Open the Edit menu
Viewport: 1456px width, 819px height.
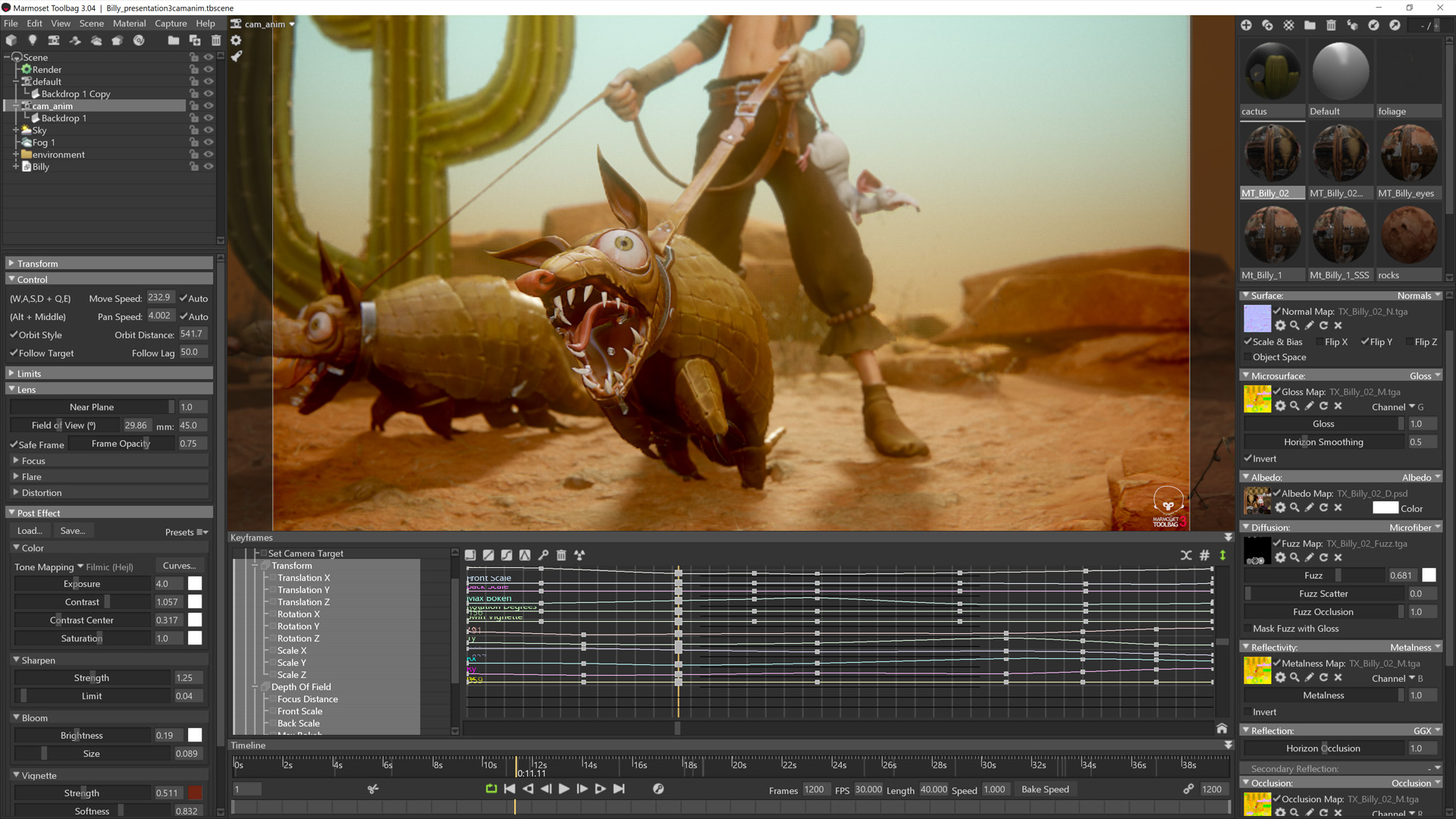point(34,24)
